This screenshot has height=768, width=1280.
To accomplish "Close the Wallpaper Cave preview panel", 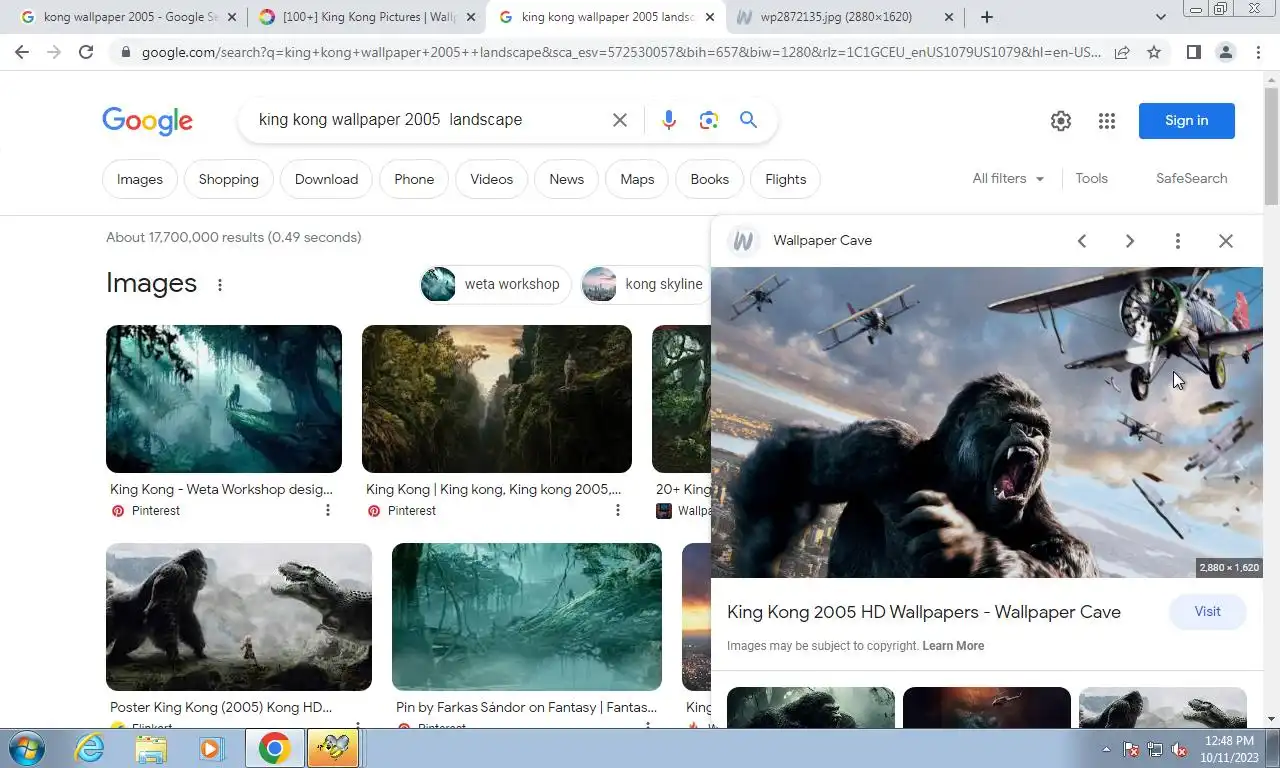I will coord(1226,241).
